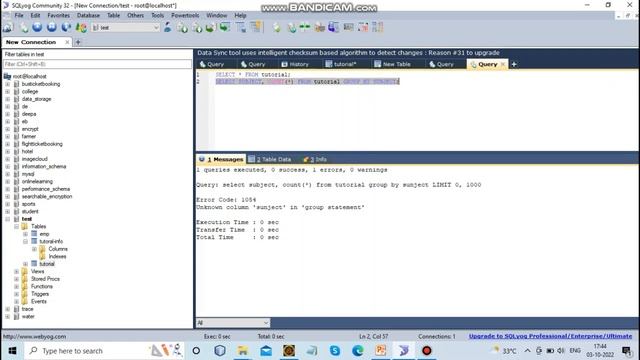Expand the hotel database node
Viewport: 640px width, 360px height.
7,151
